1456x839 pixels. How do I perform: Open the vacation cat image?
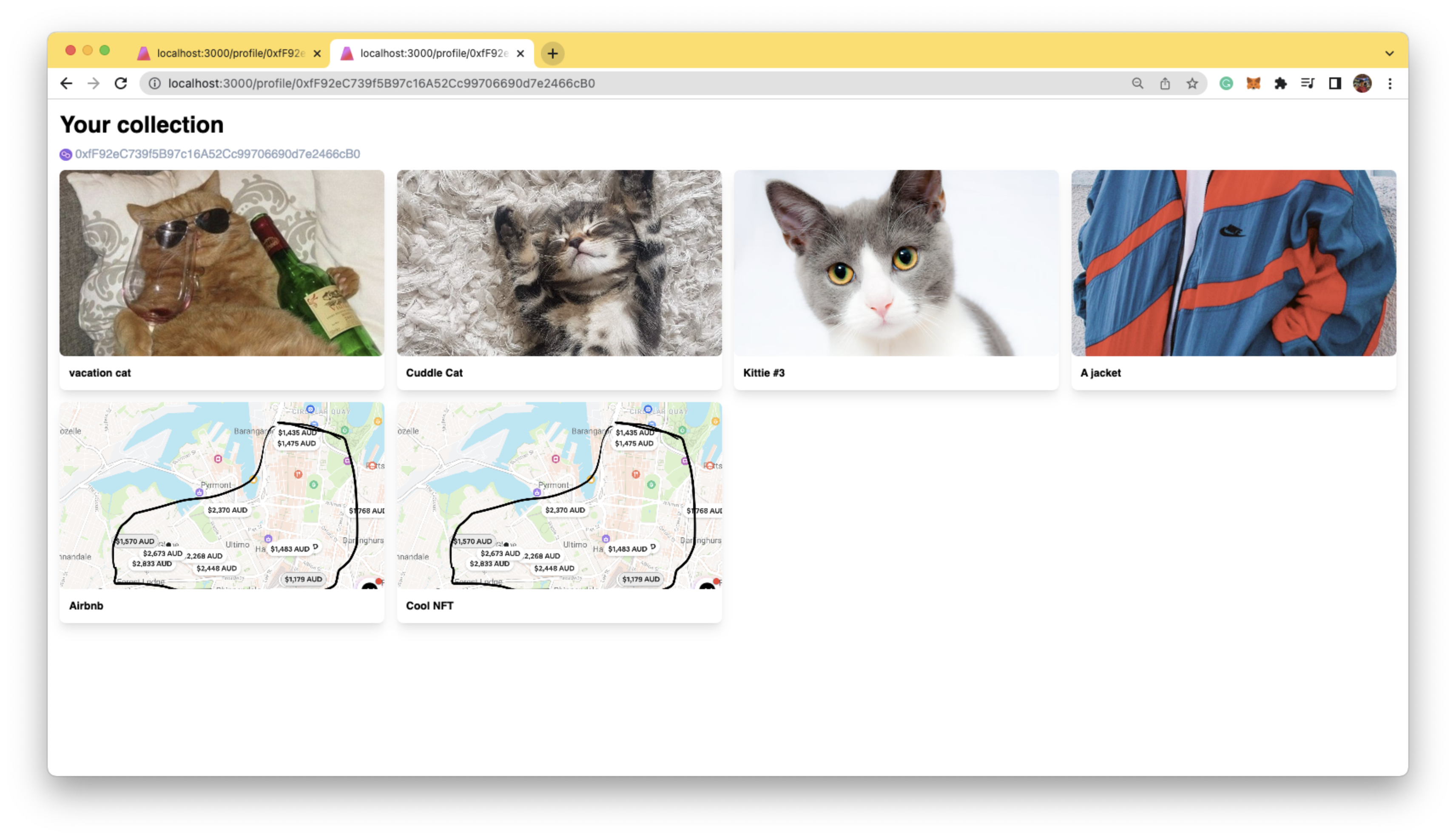coord(222,263)
